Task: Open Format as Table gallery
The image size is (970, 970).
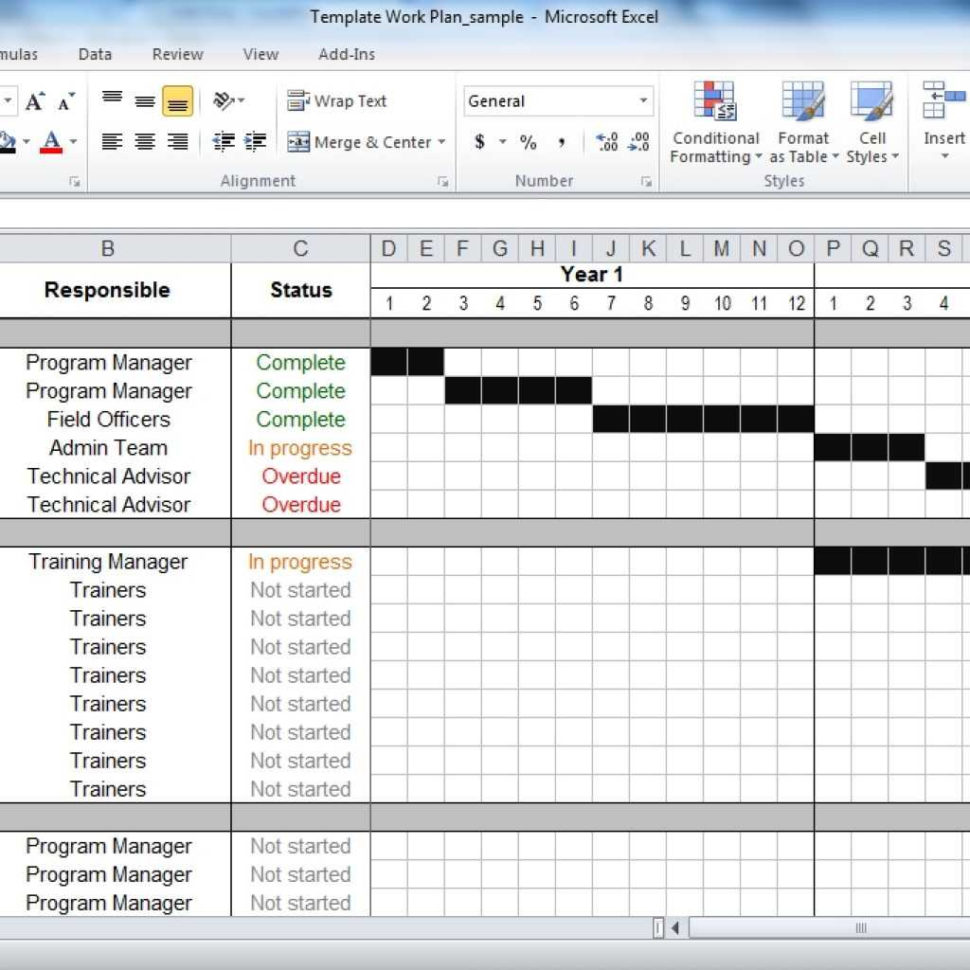Action: [x=804, y=122]
